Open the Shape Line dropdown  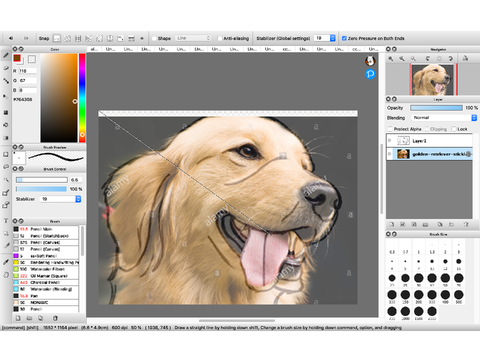[x=193, y=38]
